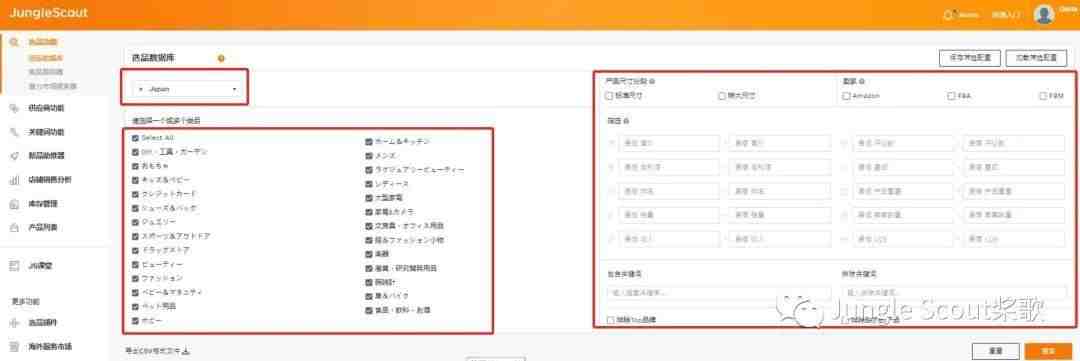Enable the FBA seller checkbox
The image size is (1080, 361).
[951, 96]
